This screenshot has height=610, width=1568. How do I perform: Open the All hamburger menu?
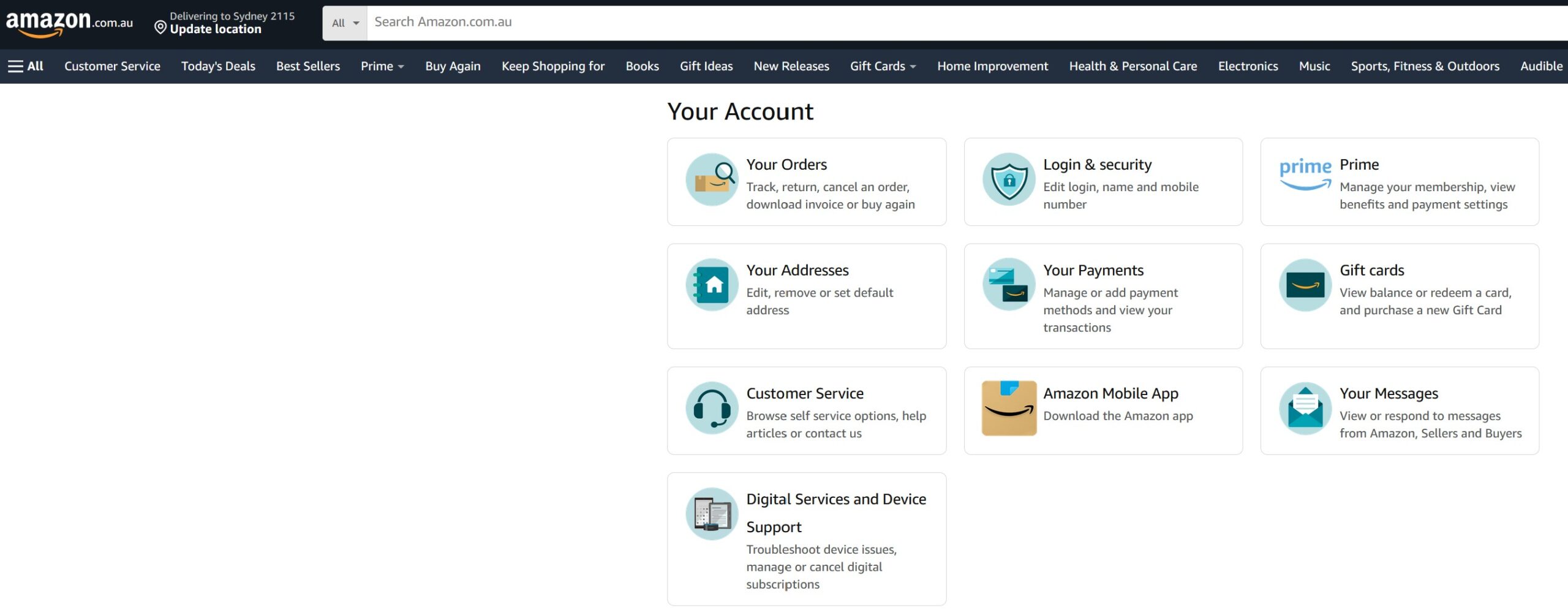[x=26, y=66]
